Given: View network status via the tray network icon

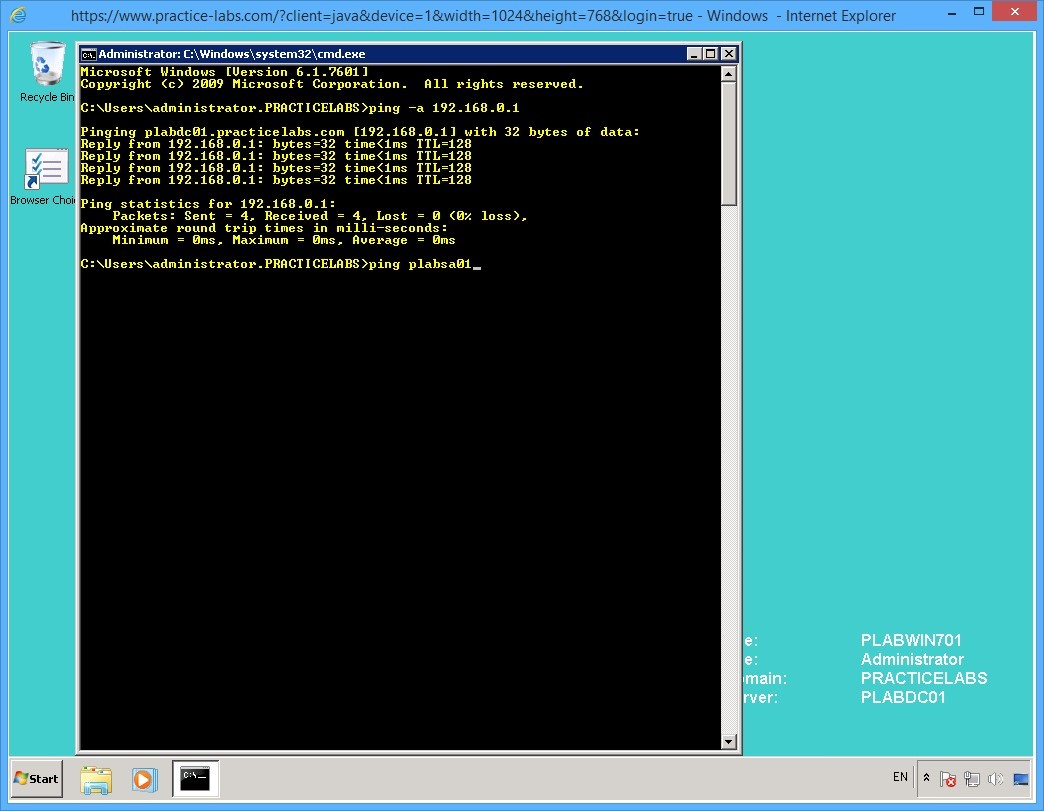Looking at the screenshot, I should [970, 779].
